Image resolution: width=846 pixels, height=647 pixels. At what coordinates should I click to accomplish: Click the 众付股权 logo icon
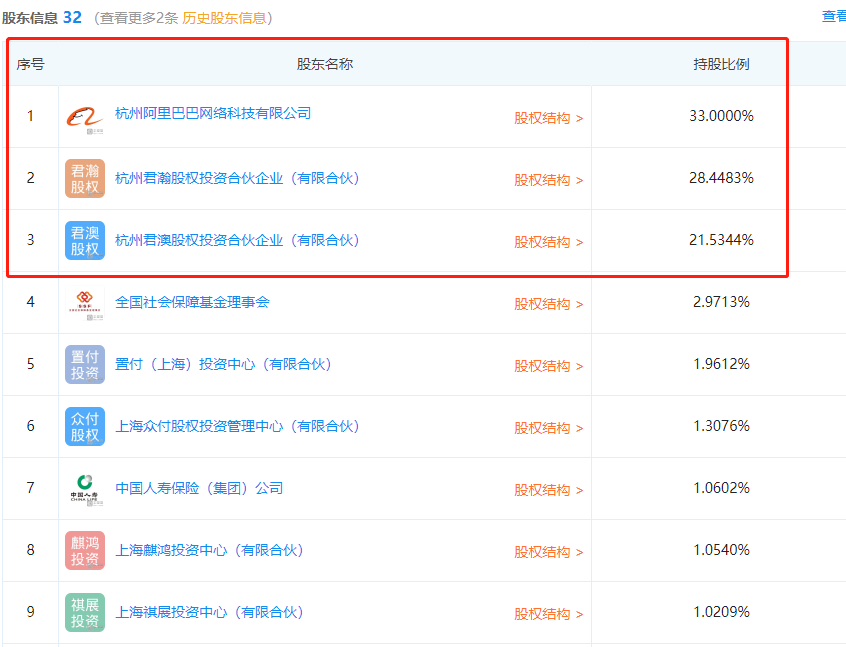85,427
